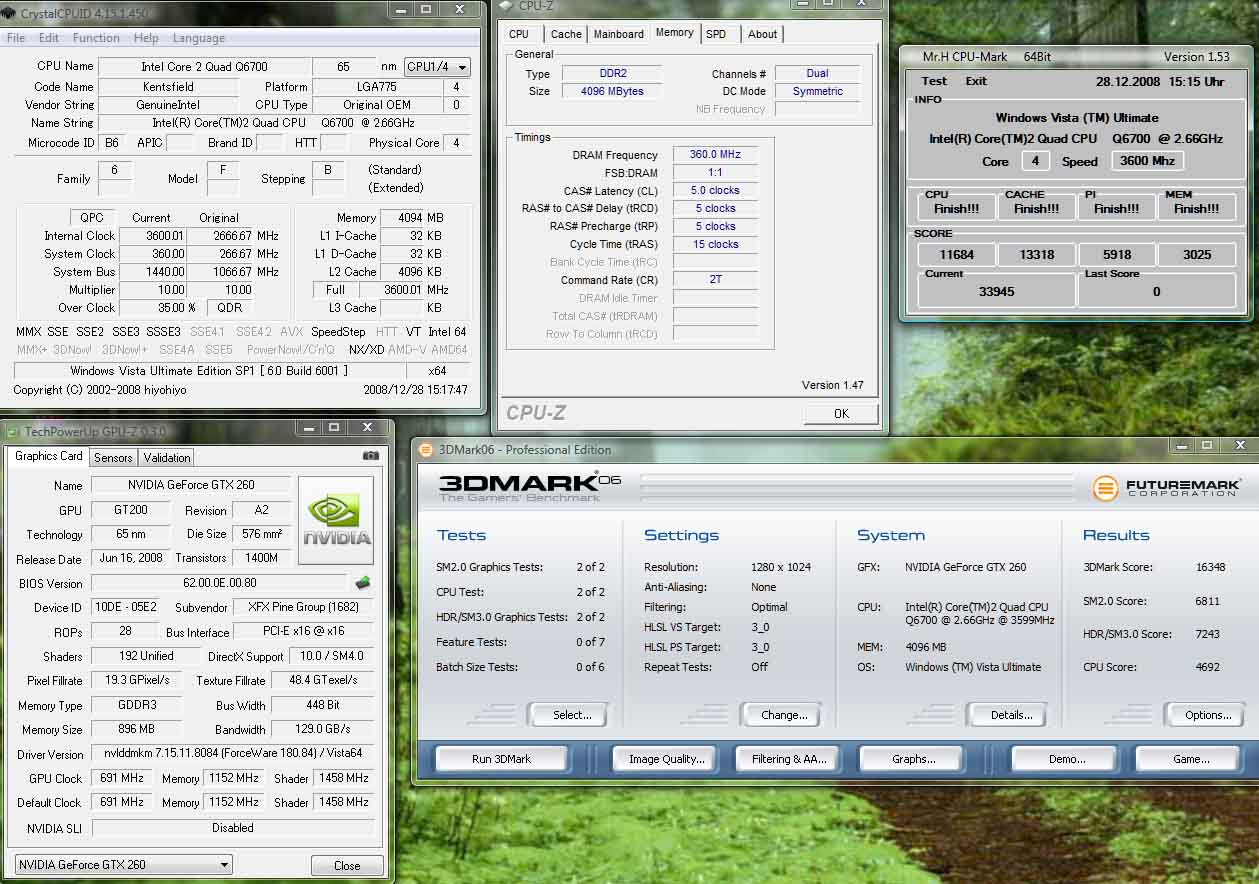Select the Graphics Card tab in GPU-Z
Viewport: 1259px width, 884px height.
coord(49,456)
